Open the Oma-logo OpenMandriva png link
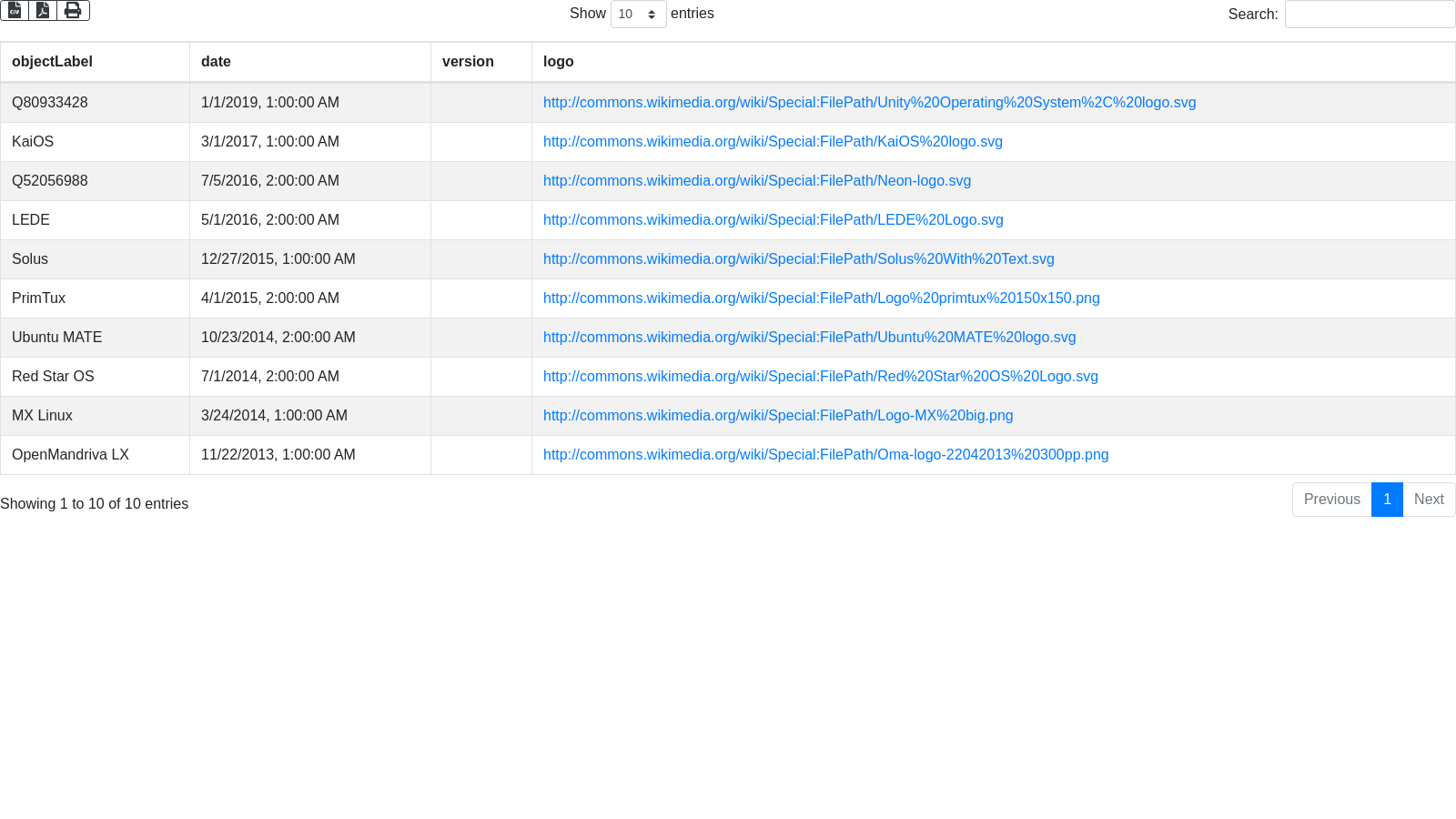 point(825,455)
